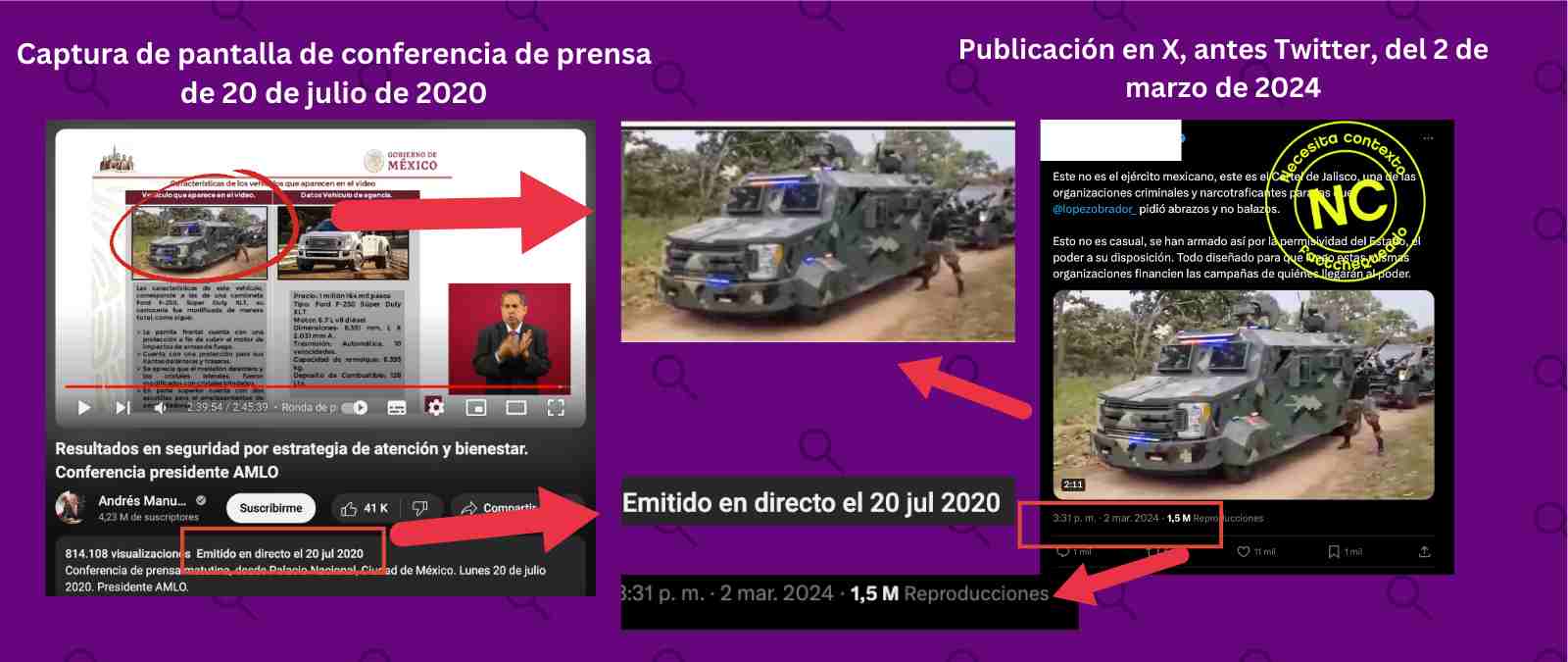Image resolution: width=1568 pixels, height=662 pixels.
Task: Click the video title Resultados en seguridad
Action: click(291, 460)
